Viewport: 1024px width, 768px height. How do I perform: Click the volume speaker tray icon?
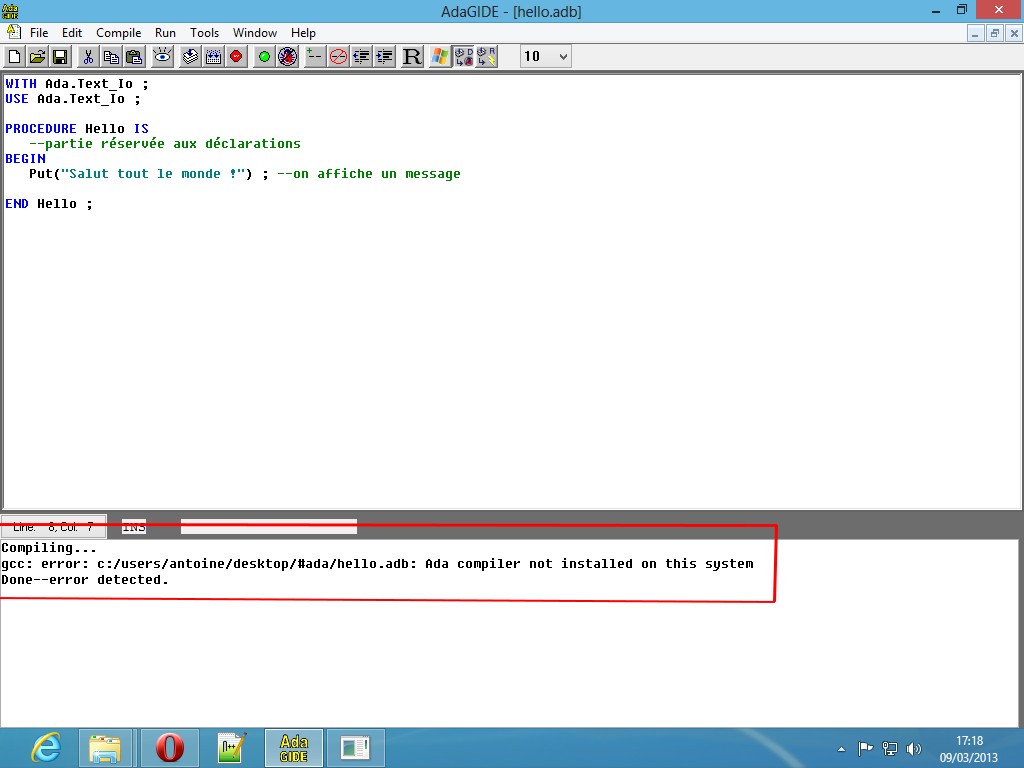914,748
